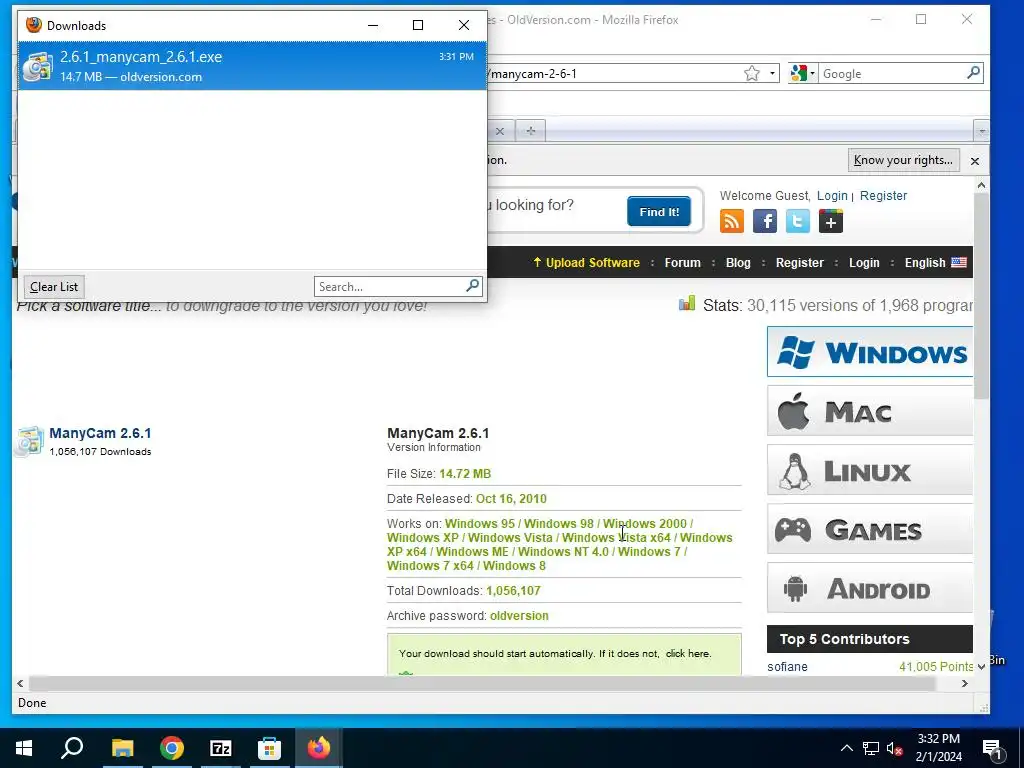Open the Blog nav item
1024x768 pixels.
(x=738, y=263)
